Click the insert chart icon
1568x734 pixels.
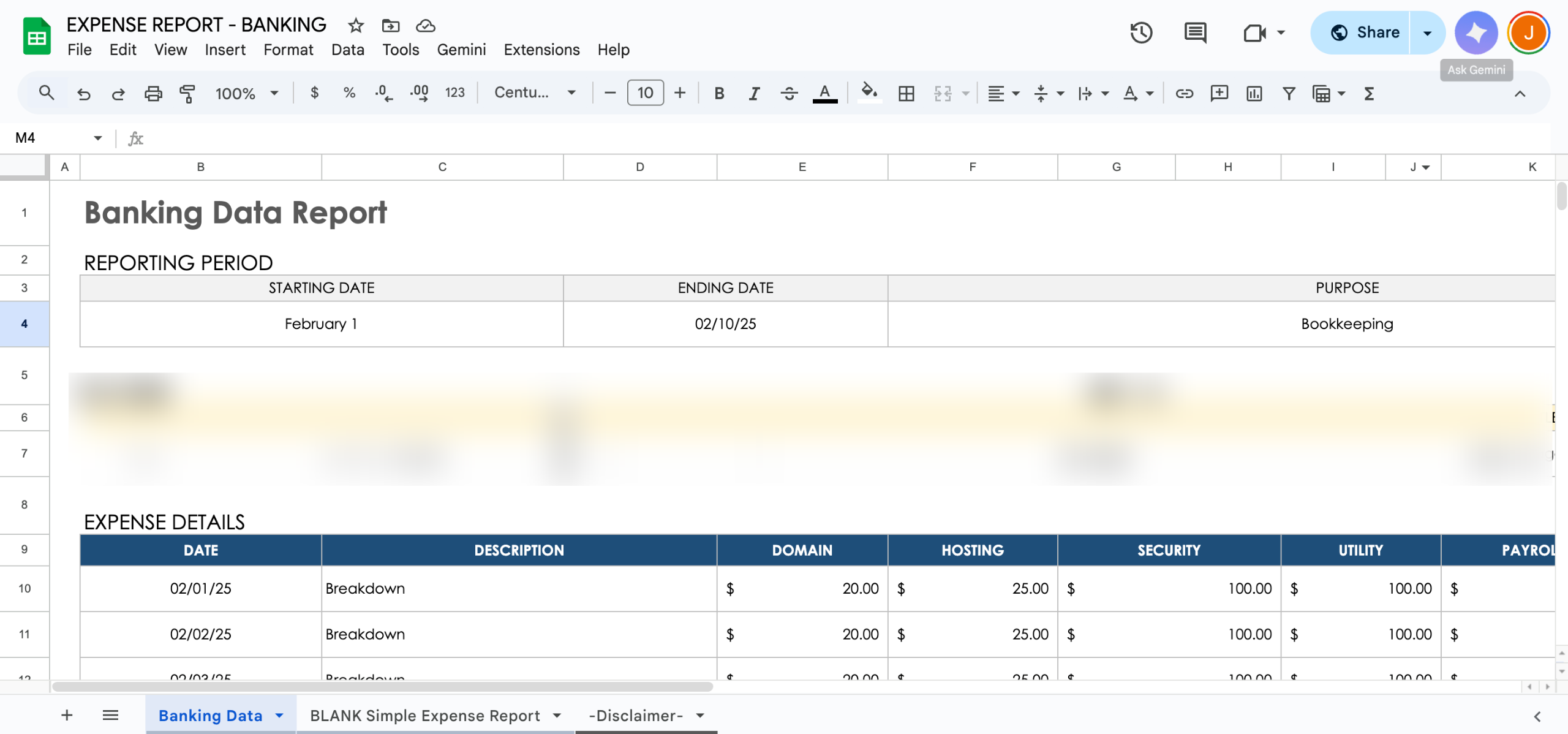(1254, 93)
